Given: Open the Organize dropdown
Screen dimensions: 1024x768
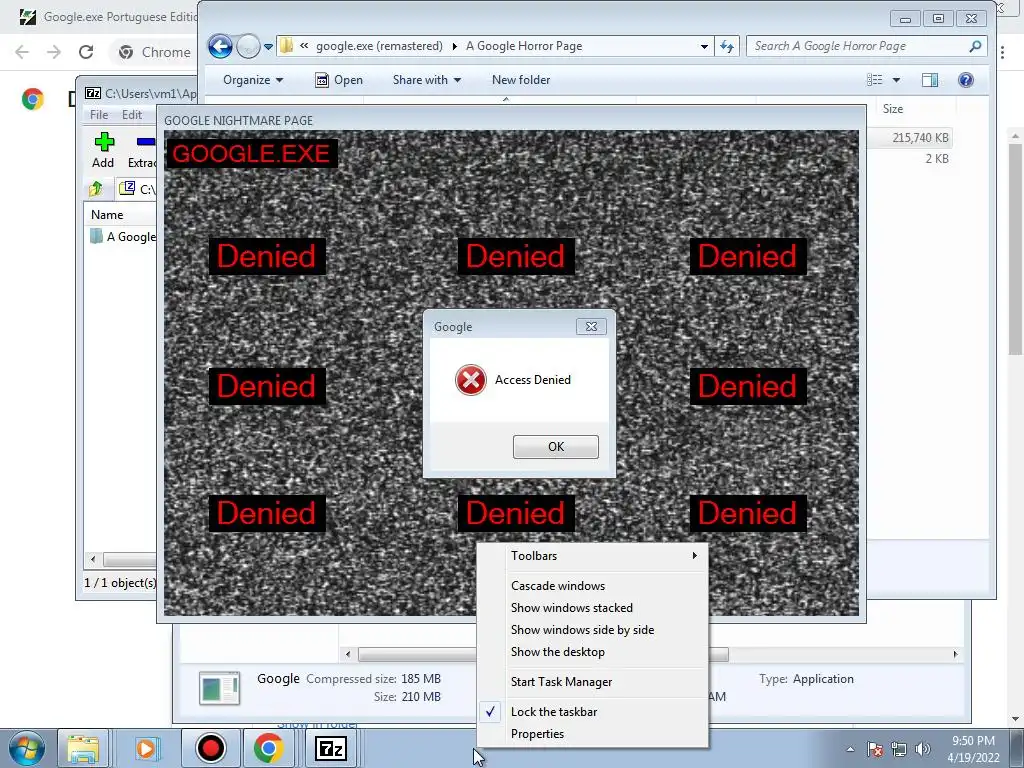Looking at the screenshot, I should [x=253, y=80].
